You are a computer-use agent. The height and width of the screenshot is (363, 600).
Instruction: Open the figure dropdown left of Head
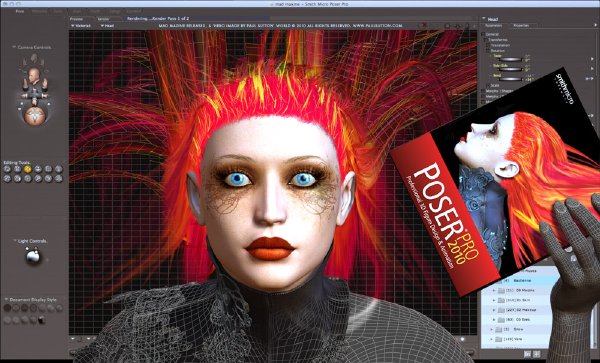pyautogui.click(x=81, y=26)
